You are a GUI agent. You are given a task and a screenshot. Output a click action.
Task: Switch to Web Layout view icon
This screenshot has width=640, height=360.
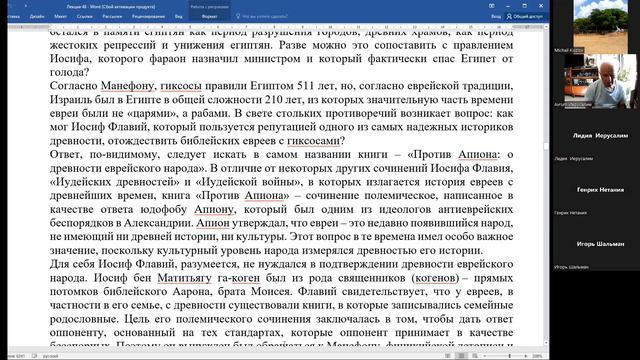pos(475,356)
